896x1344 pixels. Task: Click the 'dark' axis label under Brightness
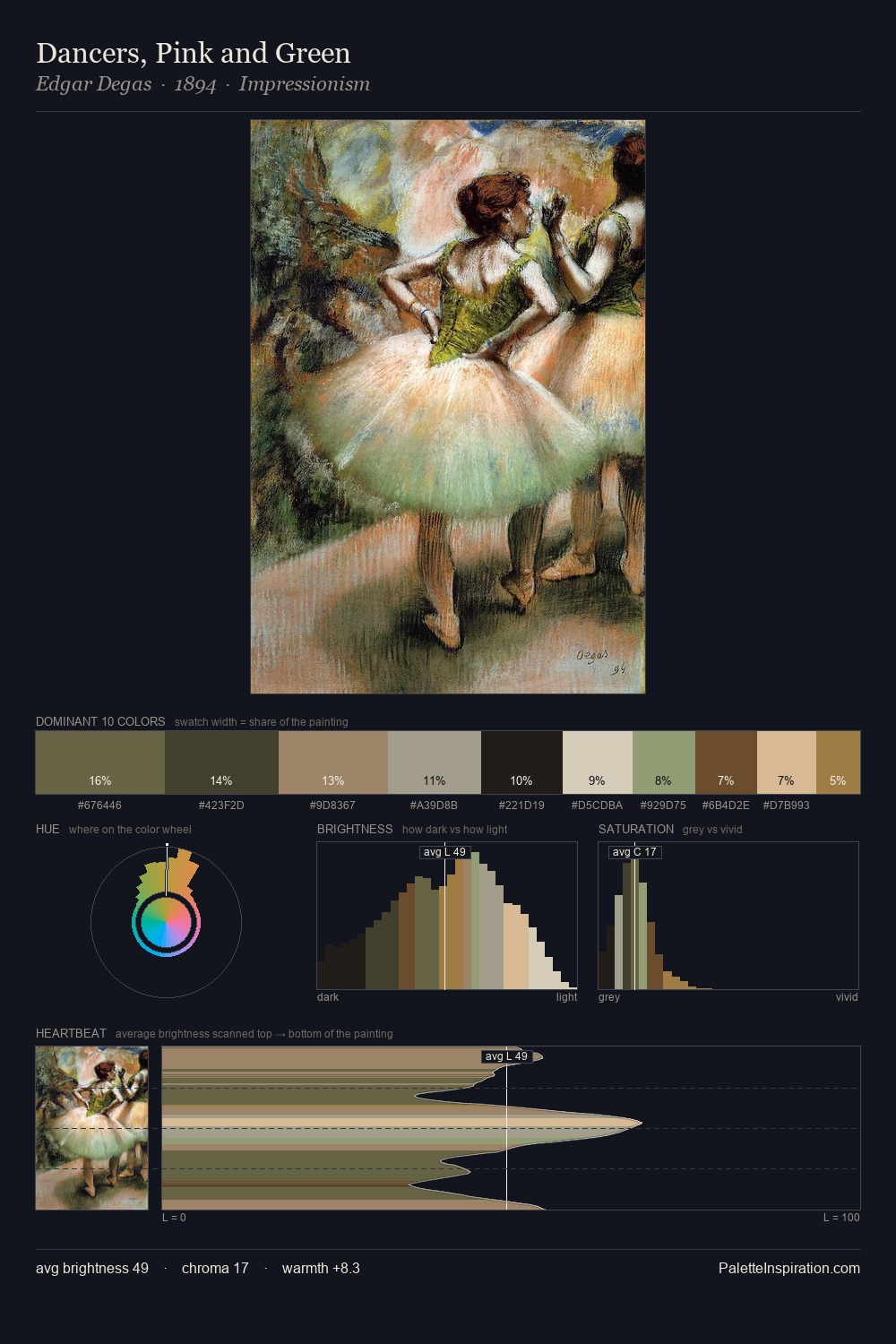pos(328,997)
